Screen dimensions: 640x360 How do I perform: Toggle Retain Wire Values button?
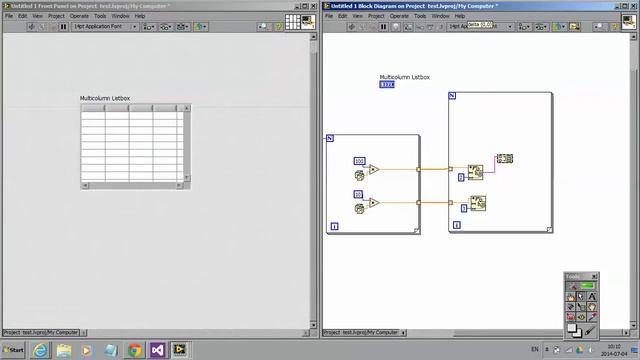(x=407, y=27)
